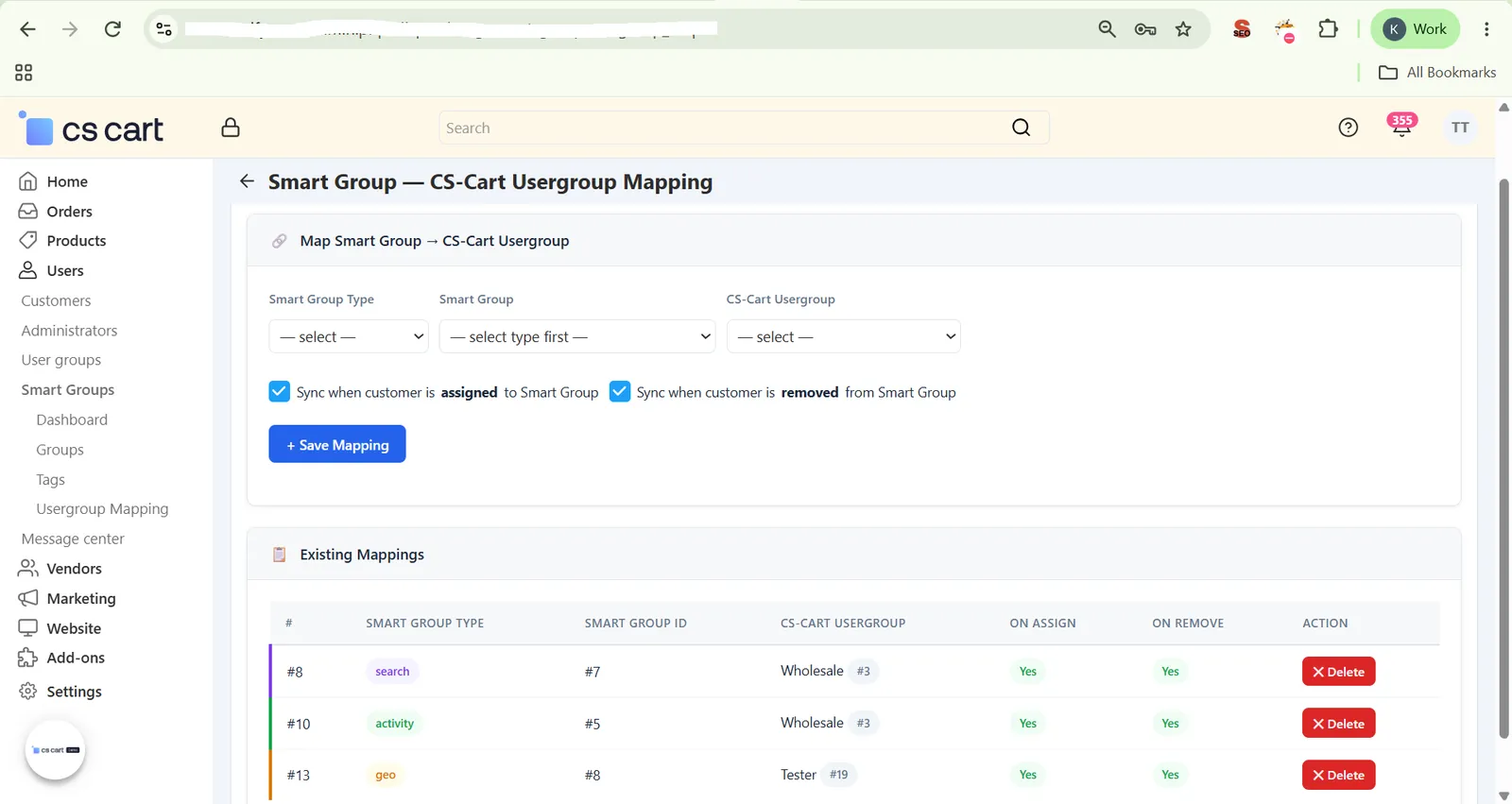The width and height of the screenshot is (1512, 804).
Task: Open notifications bell showing 355
Action: tap(1401, 126)
